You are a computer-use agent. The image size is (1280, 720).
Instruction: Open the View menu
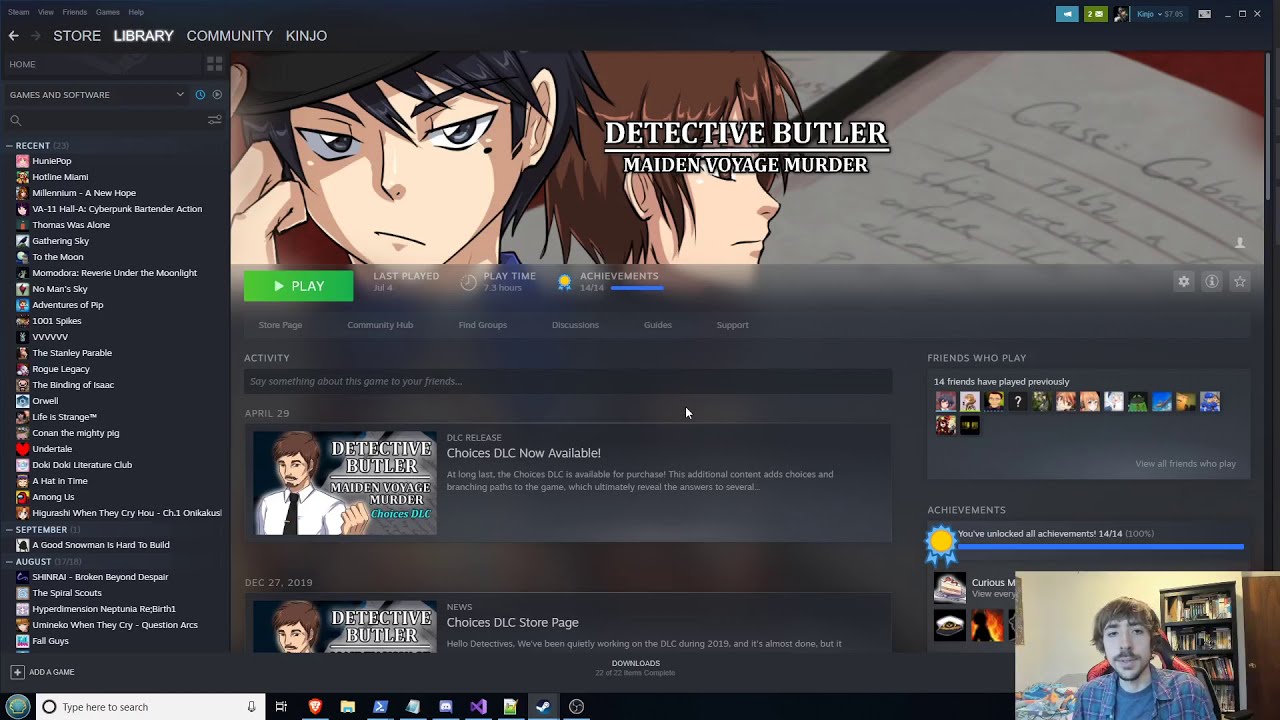[46, 12]
